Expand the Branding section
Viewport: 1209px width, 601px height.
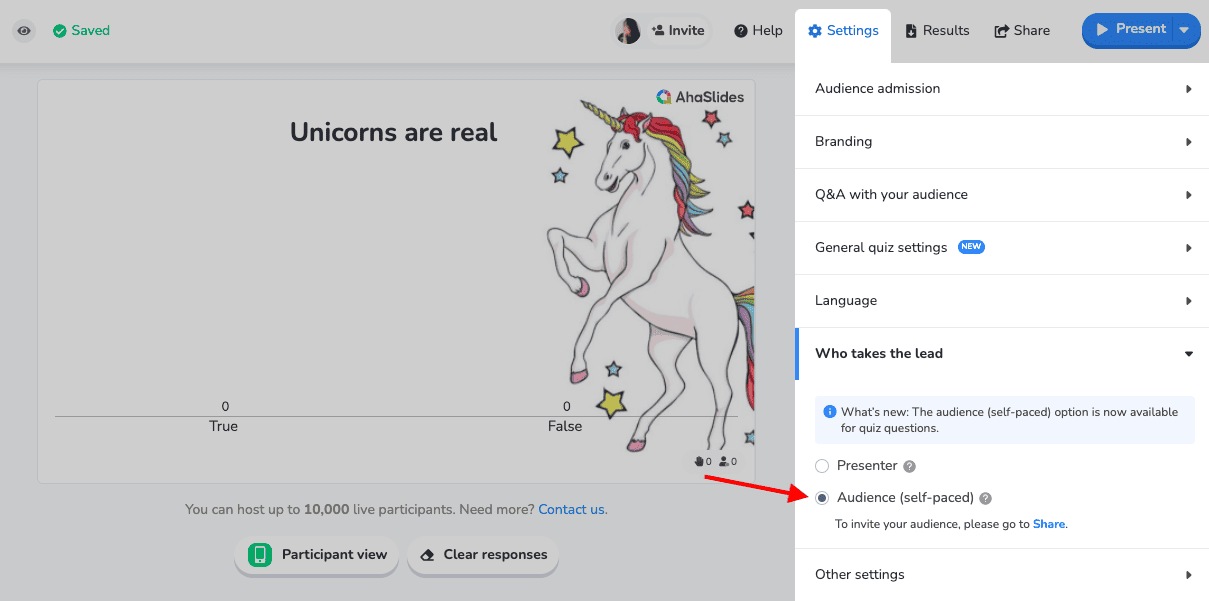1002,142
